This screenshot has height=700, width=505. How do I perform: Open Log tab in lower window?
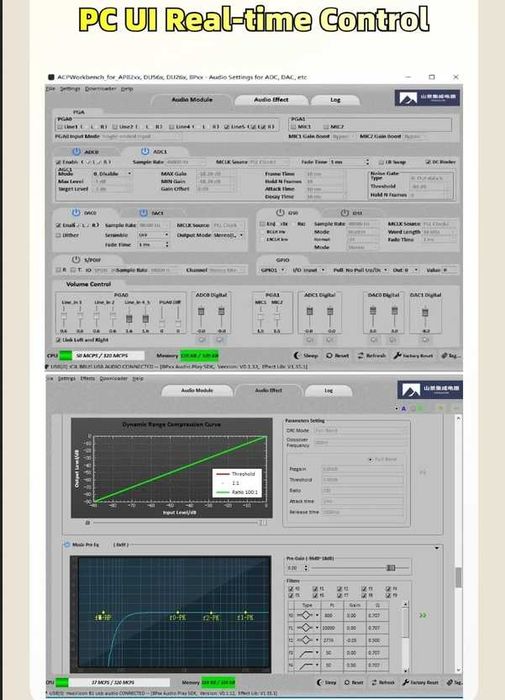[328, 391]
